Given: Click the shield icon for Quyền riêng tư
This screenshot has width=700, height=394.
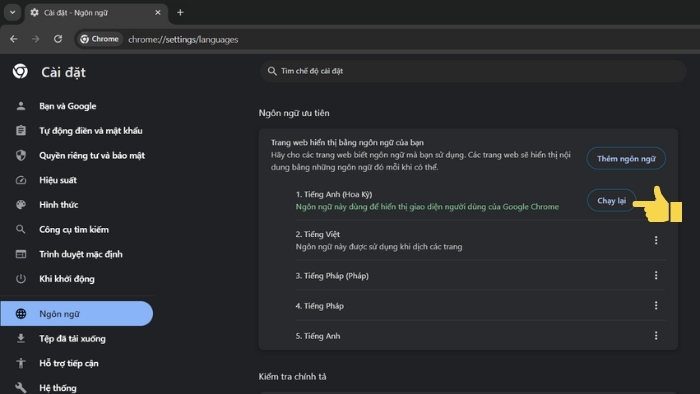Looking at the screenshot, I should click(x=21, y=155).
